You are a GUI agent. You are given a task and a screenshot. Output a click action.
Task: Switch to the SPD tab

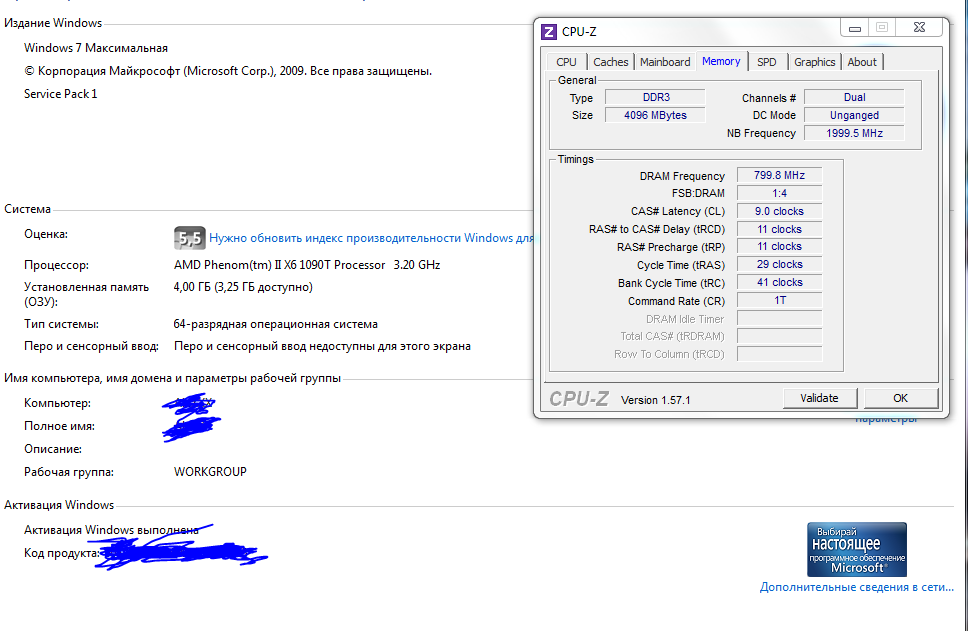pos(767,62)
